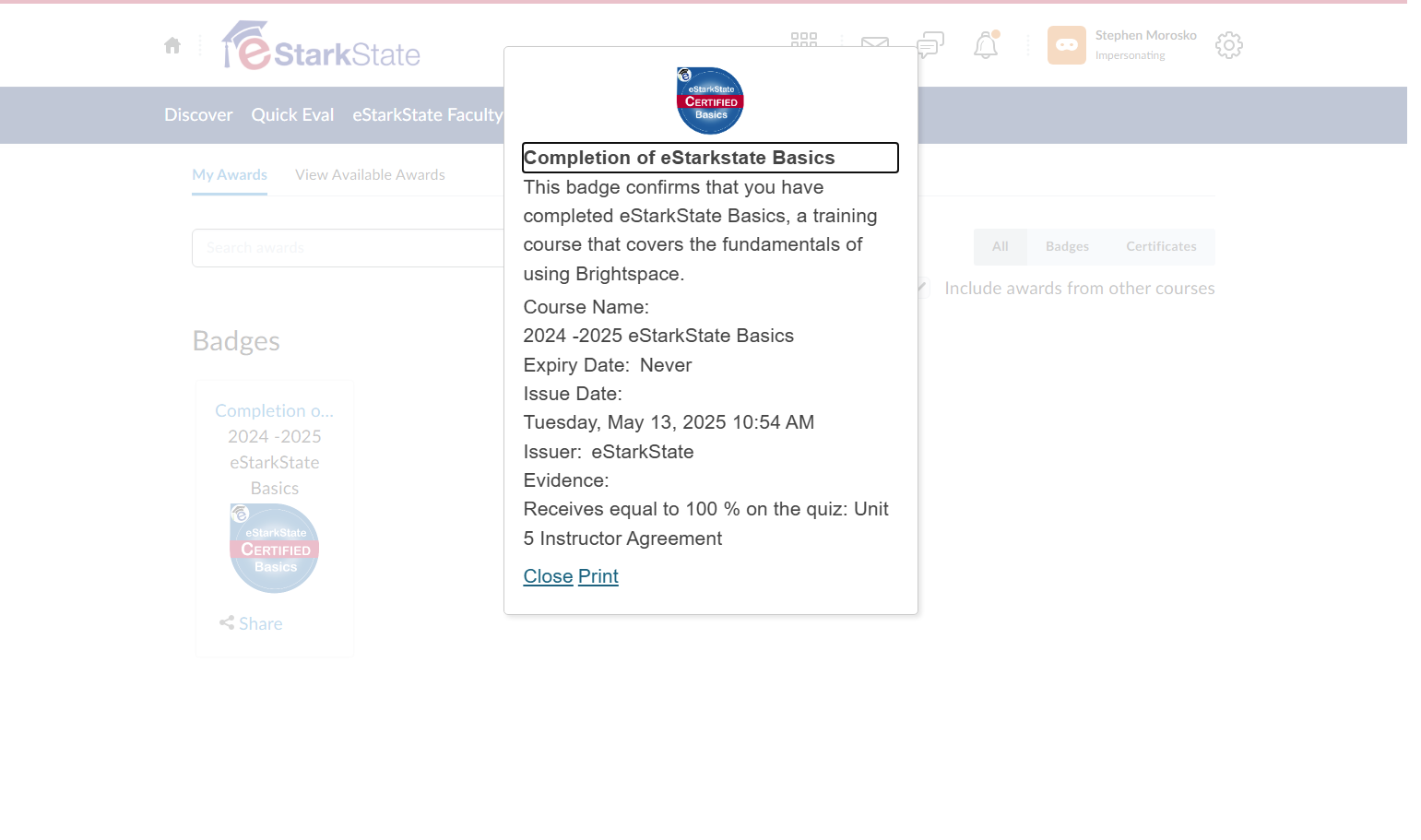Open eStarkState Faculty menu item
Viewport: 1421px width, 840px height.
pos(428,115)
